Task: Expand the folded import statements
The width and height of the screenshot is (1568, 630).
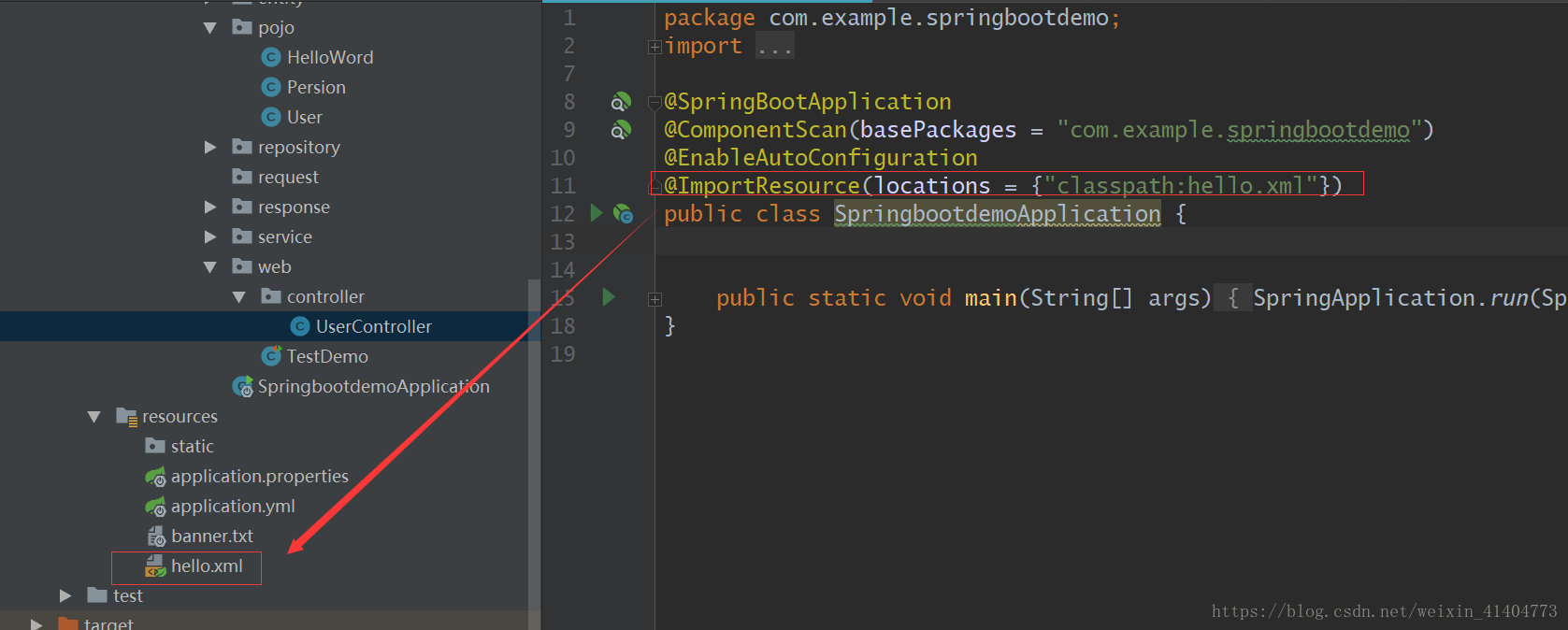Action: pyautogui.click(x=655, y=47)
